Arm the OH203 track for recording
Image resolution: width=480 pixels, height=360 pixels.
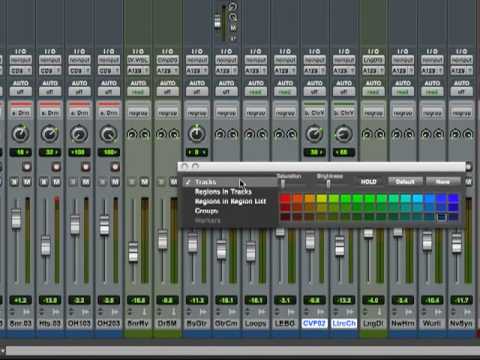tap(115, 166)
